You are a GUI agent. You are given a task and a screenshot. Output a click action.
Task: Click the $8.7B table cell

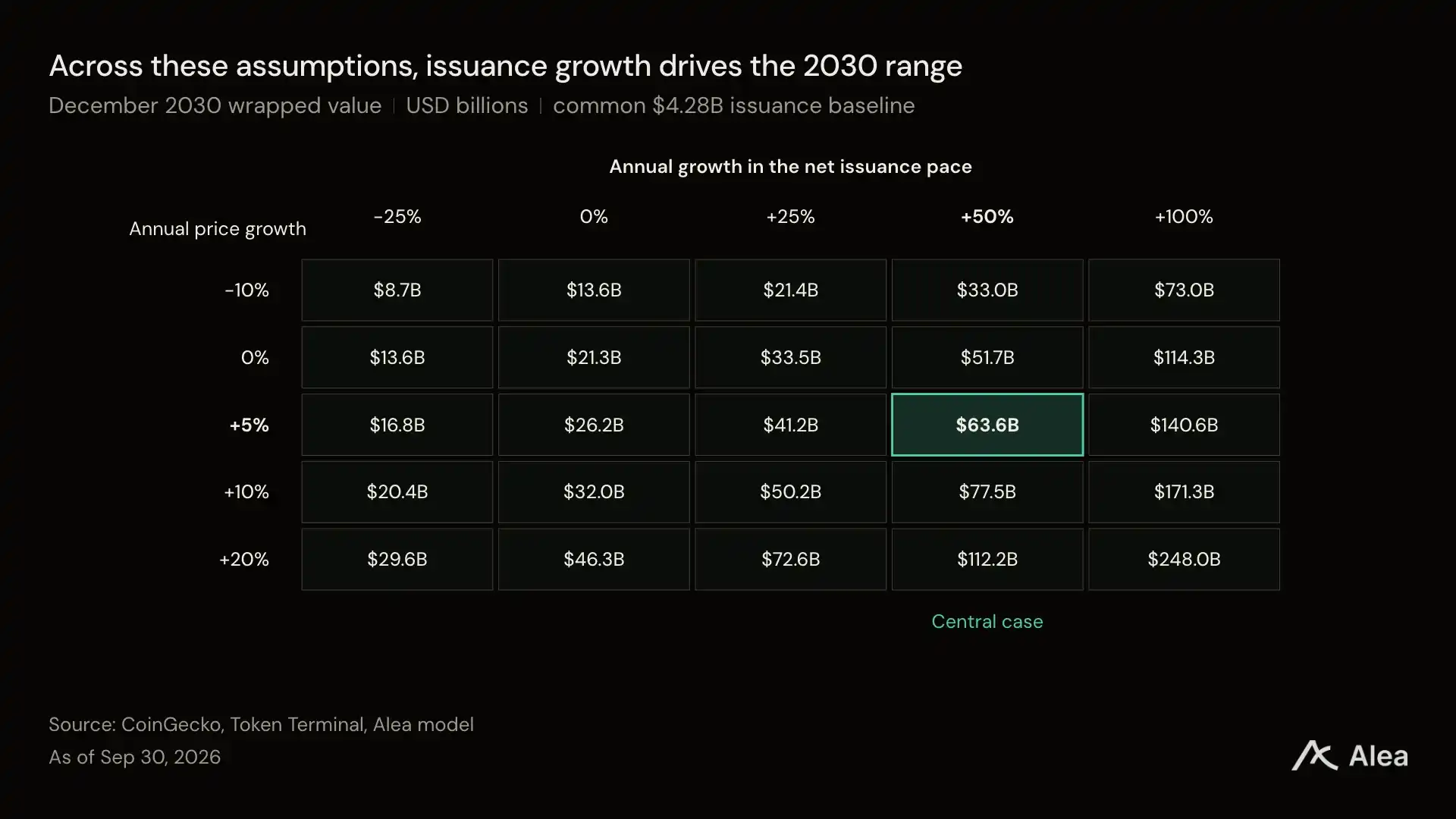pos(397,290)
